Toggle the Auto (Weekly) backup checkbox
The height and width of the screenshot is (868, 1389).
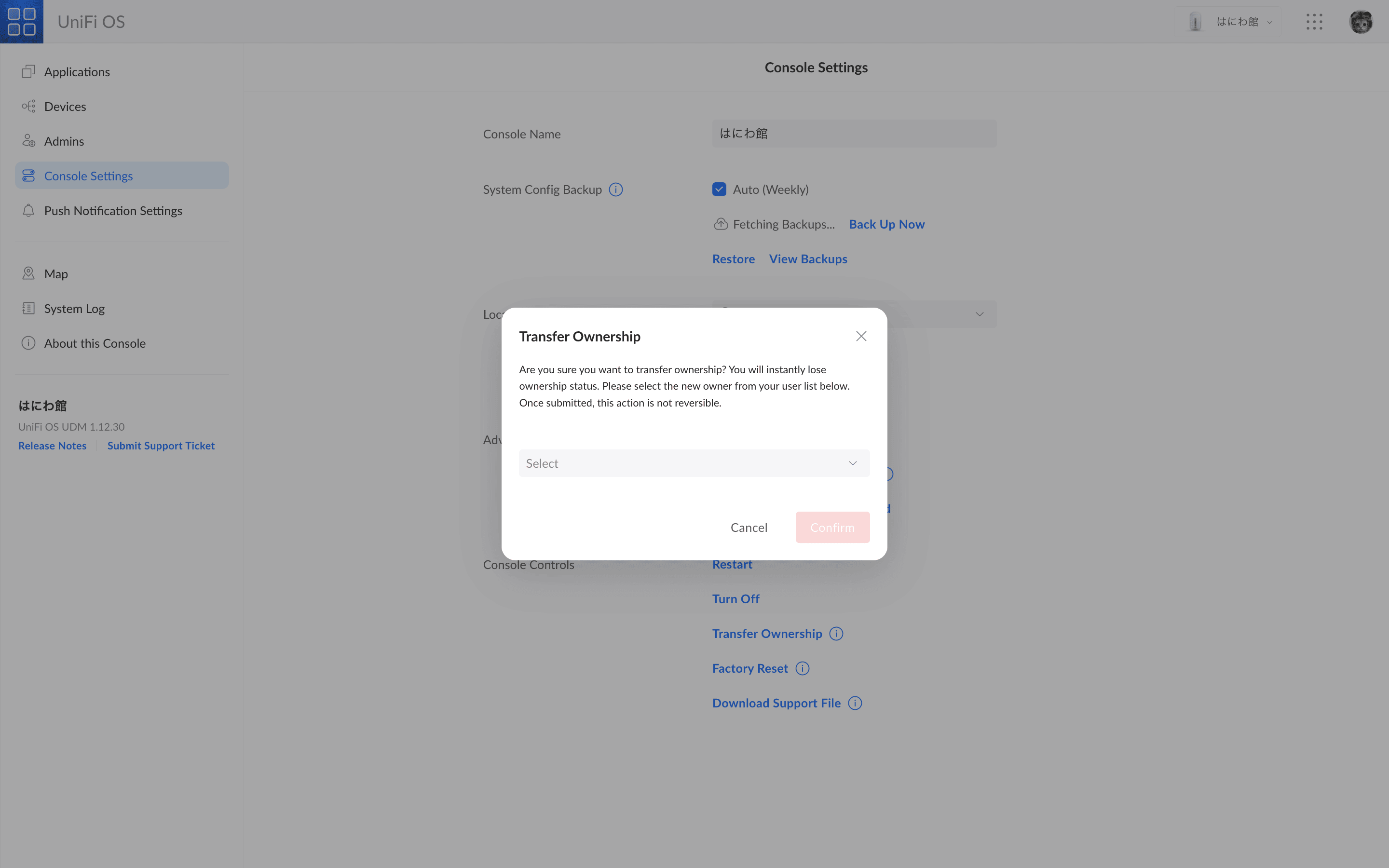[x=719, y=190]
